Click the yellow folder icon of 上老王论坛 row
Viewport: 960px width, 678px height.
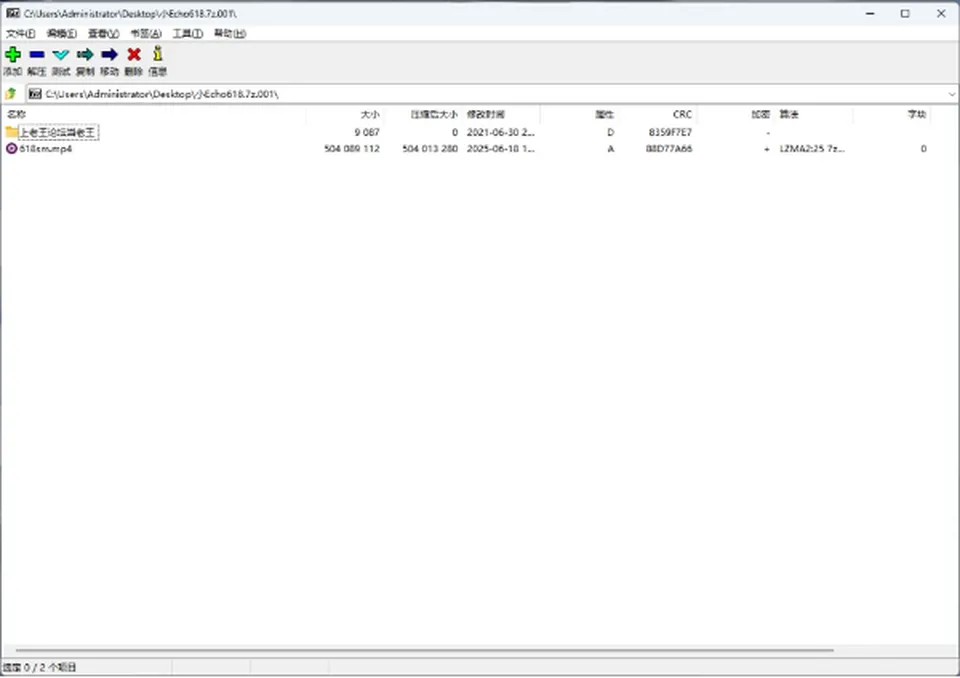tap(12, 132)
